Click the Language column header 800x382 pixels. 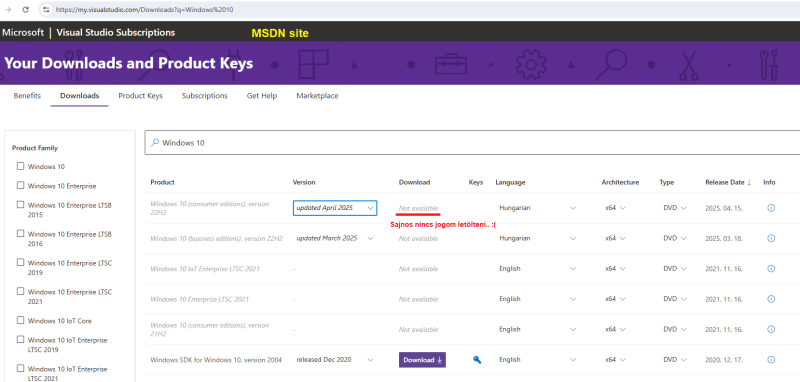pos(510,182)
